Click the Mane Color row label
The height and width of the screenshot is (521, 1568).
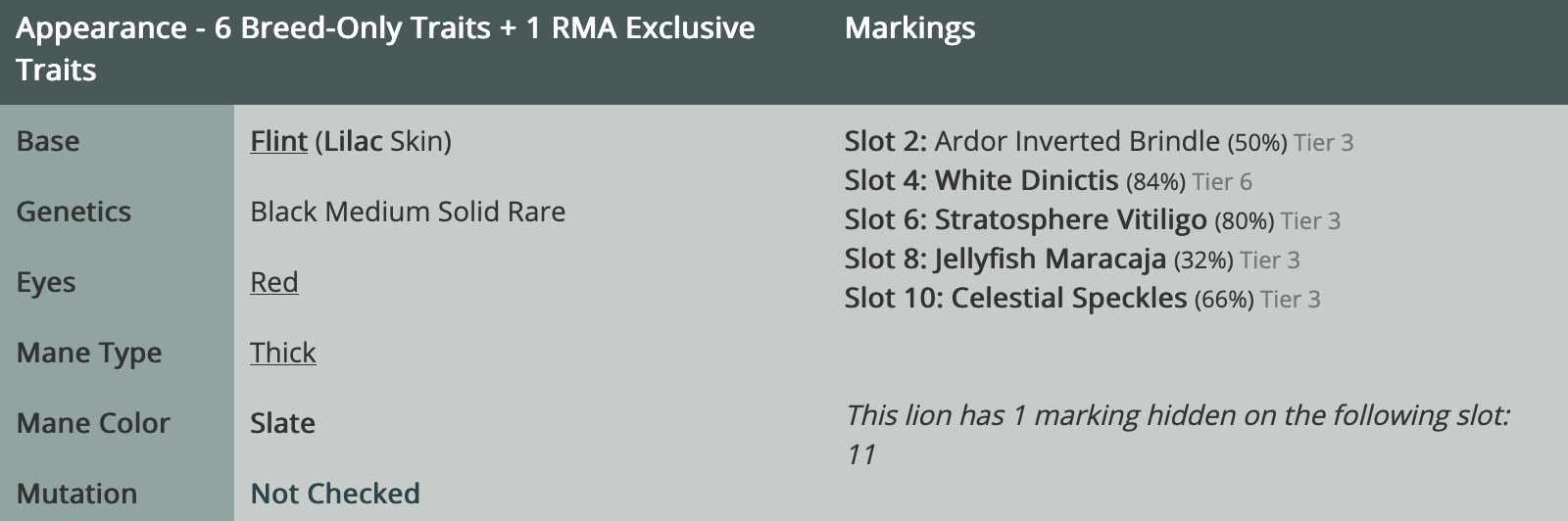tap(93, 423)
